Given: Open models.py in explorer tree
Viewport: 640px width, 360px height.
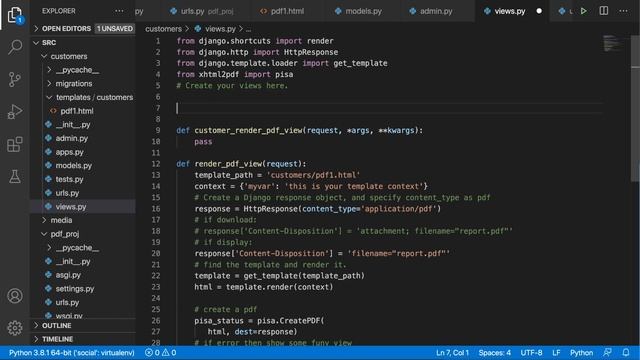Looking at the screenshot, I should 73,166.
